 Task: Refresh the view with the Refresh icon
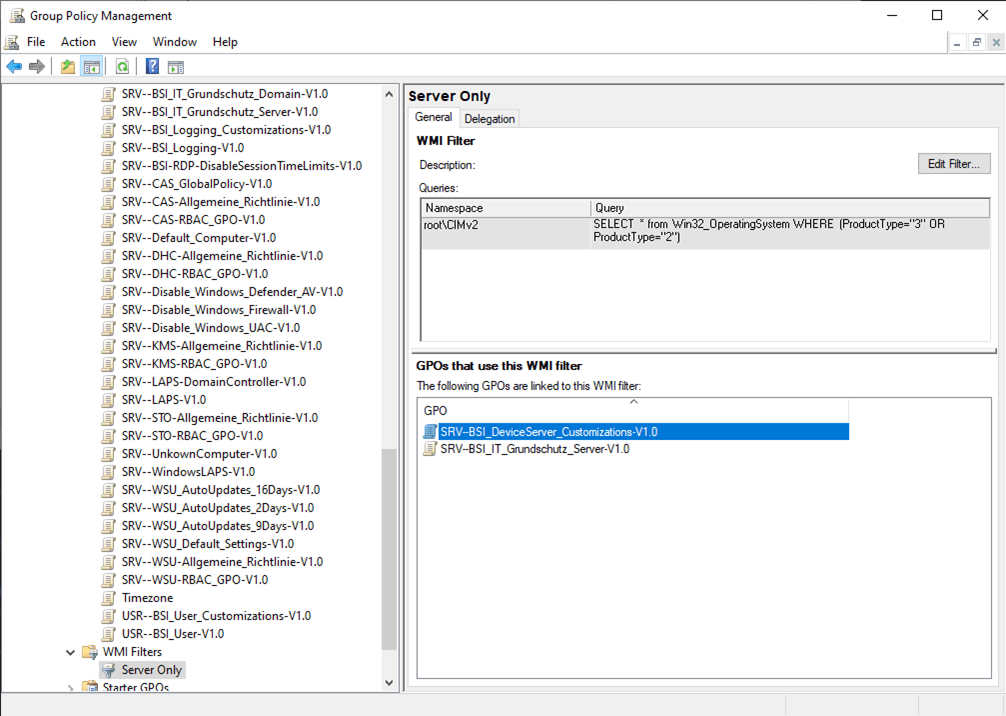click(x=123, y=67)
